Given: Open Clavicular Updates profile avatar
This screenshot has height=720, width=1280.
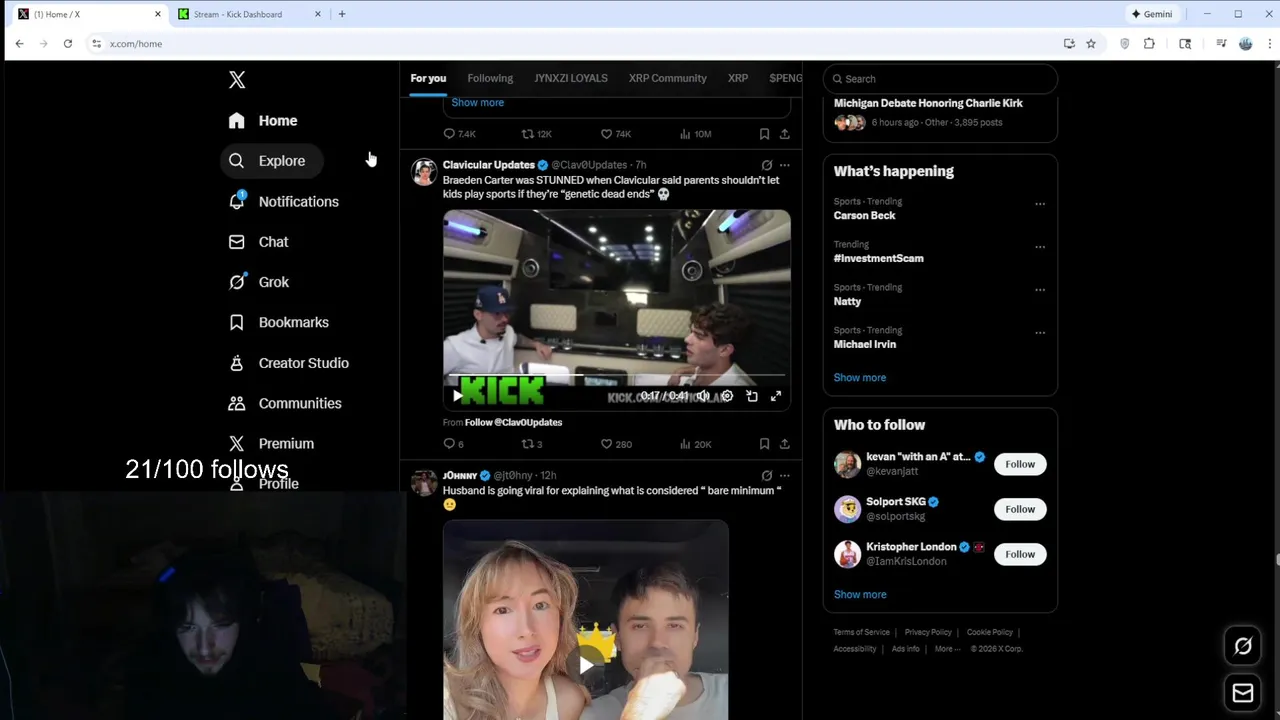Looking at the screenshot, I should (x=424, y=172).
